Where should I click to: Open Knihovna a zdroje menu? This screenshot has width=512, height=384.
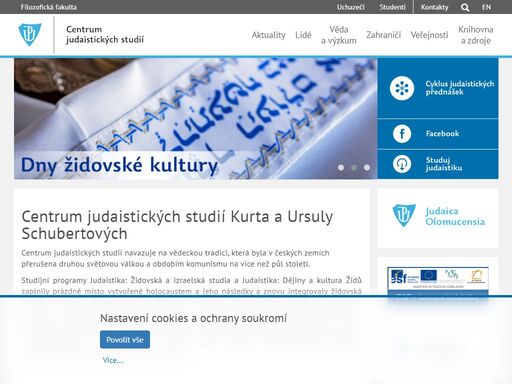(x=476, y=35)
